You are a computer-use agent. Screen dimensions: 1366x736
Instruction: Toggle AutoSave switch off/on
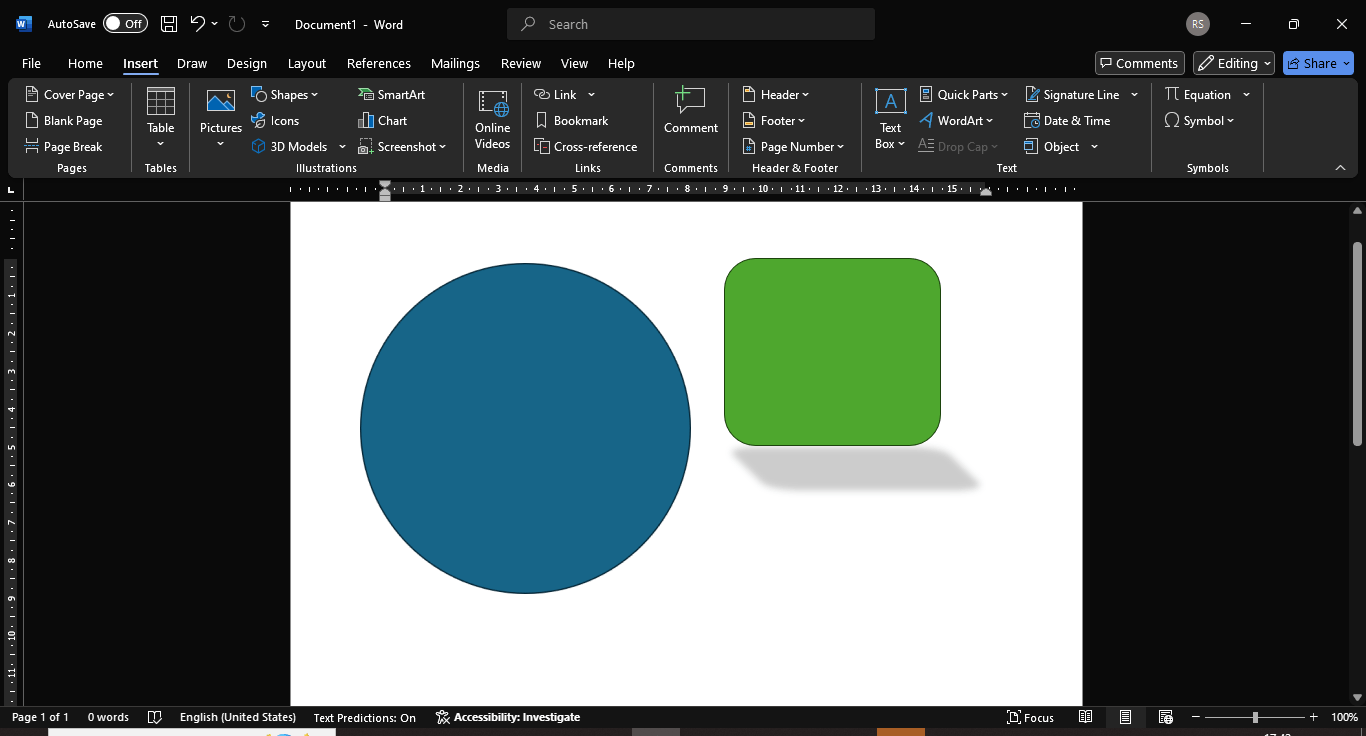tap(125, 24)
